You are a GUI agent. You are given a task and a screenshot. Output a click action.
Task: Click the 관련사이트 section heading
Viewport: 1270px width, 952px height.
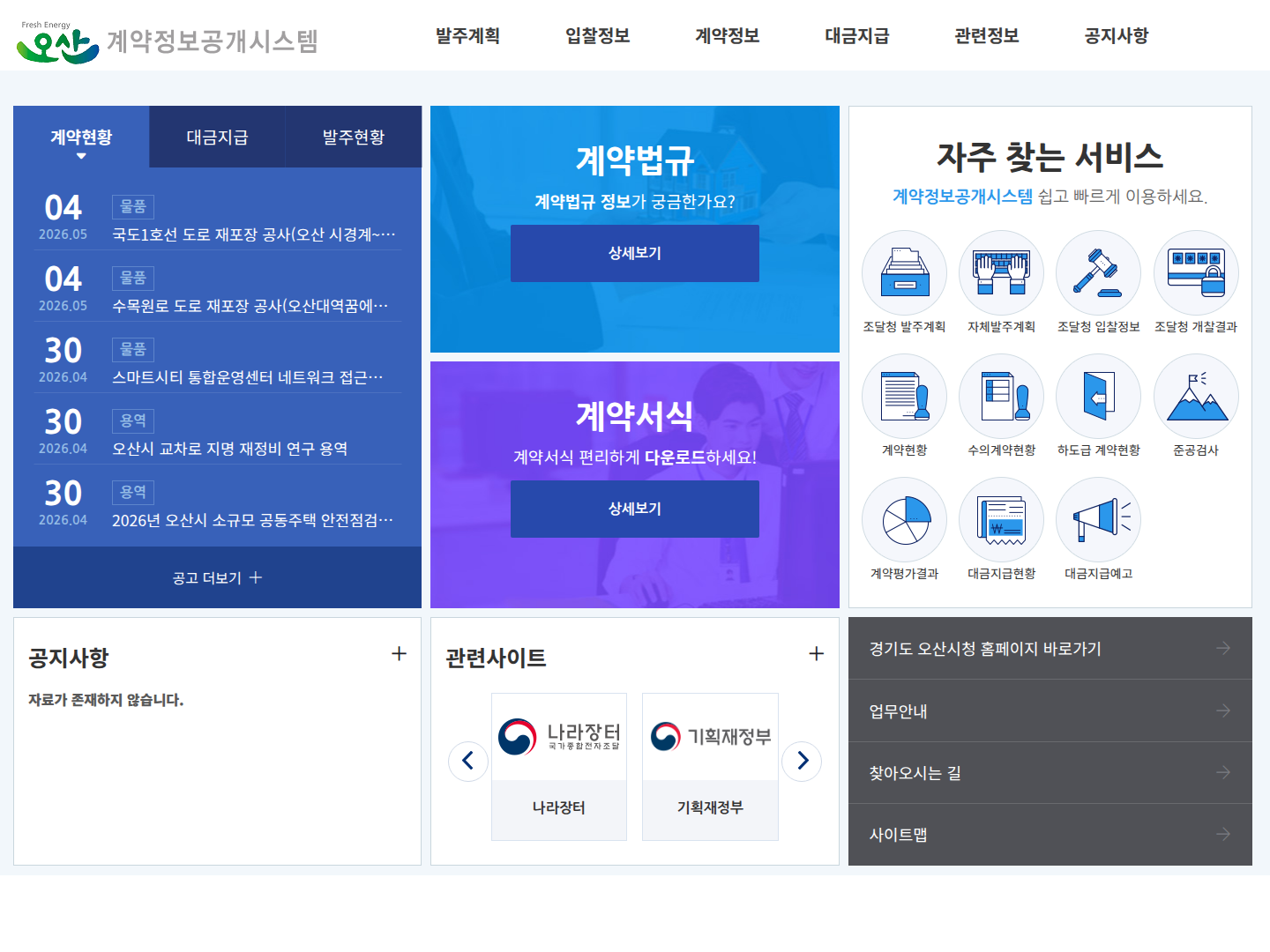(x=496, y=658)
